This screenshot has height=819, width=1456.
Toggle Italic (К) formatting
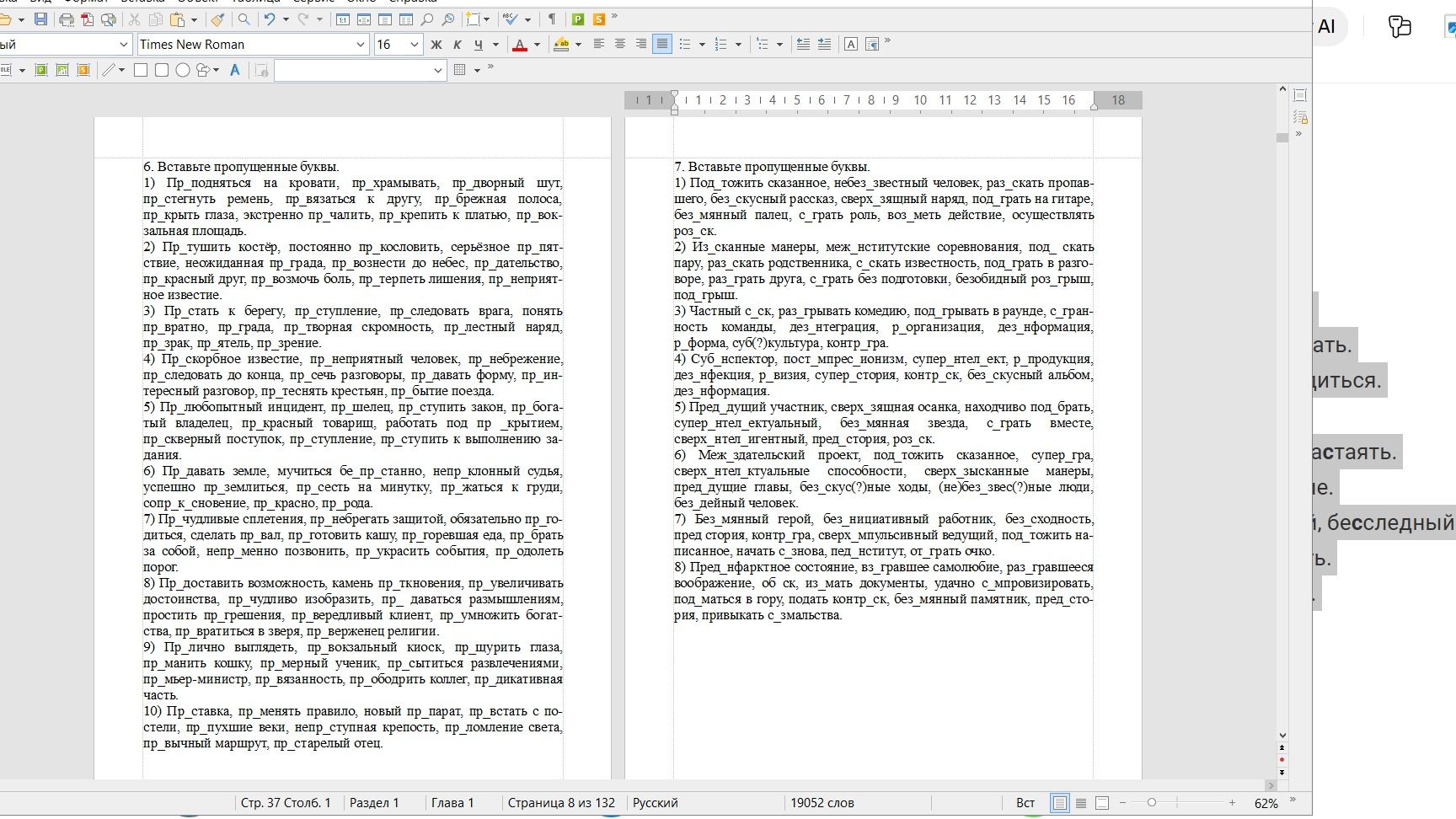458,45
